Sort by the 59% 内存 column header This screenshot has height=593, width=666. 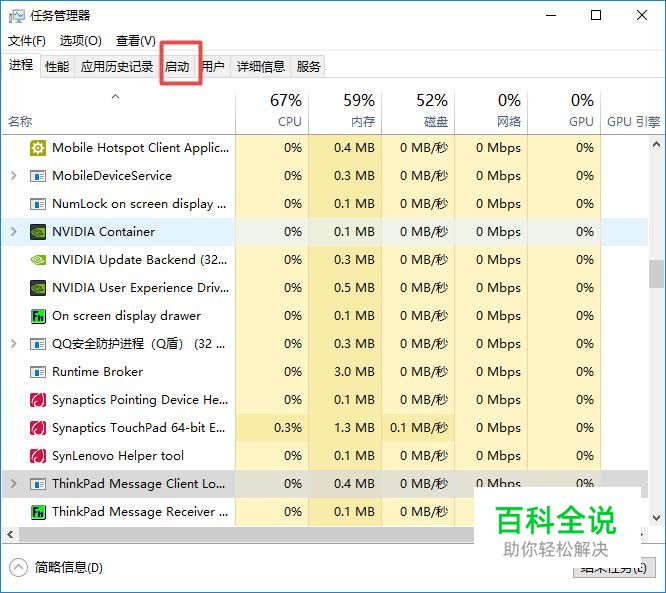[x=345, y=113]
